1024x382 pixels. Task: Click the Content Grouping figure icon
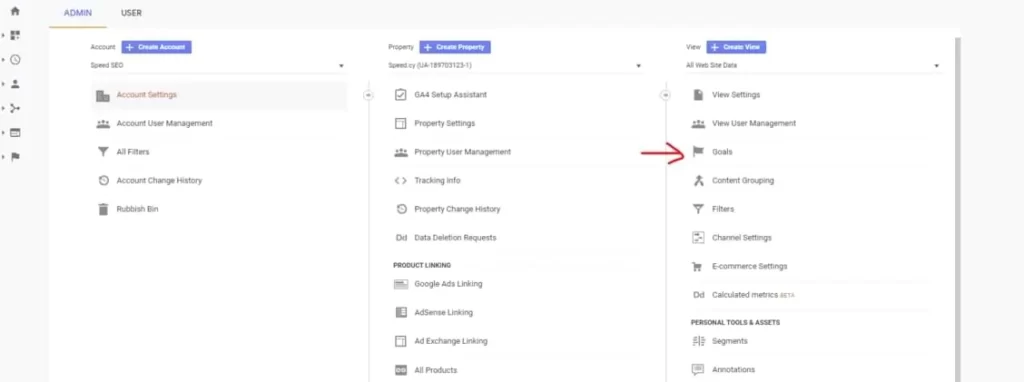(x=698, y=181)
